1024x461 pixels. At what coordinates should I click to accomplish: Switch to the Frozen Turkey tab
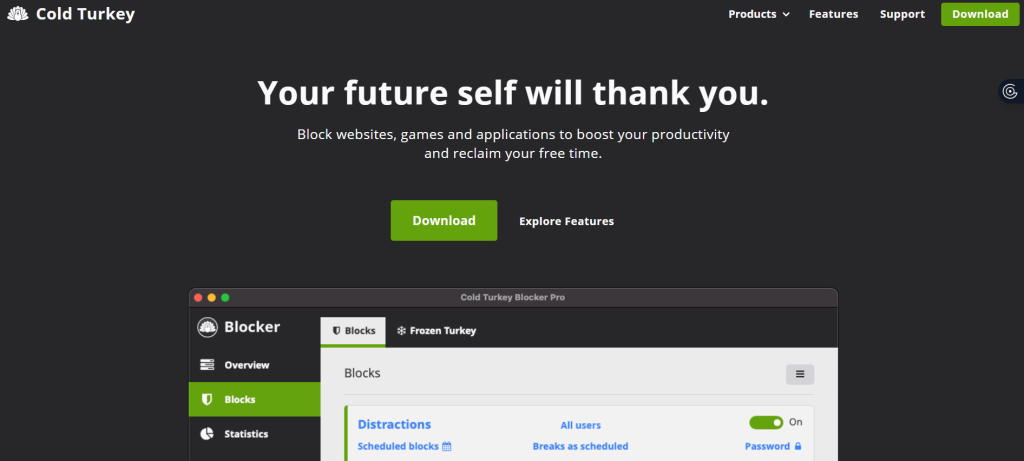tap(436, 331)
